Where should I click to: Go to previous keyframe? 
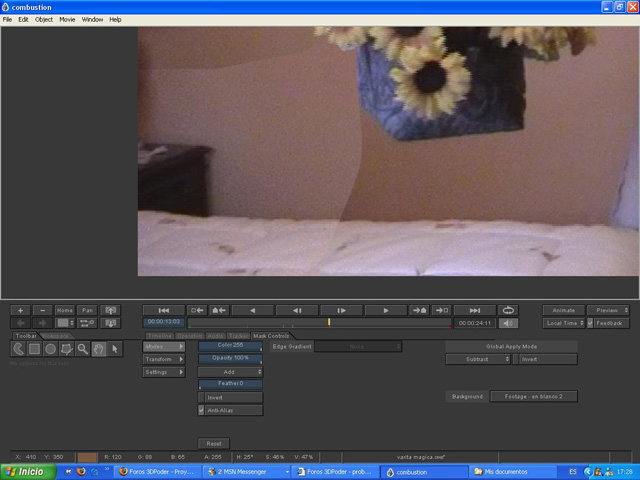tap(219, 310)
